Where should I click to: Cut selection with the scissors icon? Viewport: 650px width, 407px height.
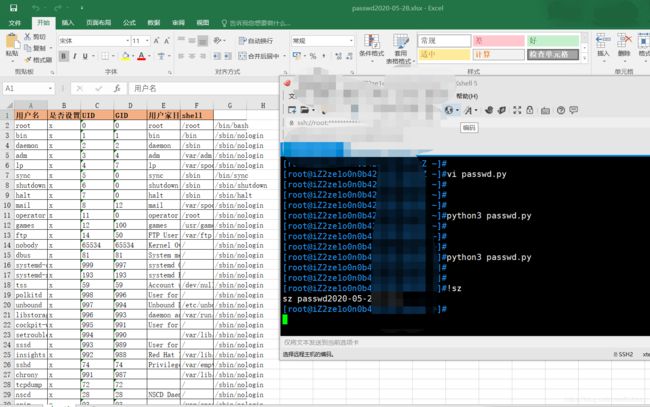pyautogui.click(x=27, y=36)
